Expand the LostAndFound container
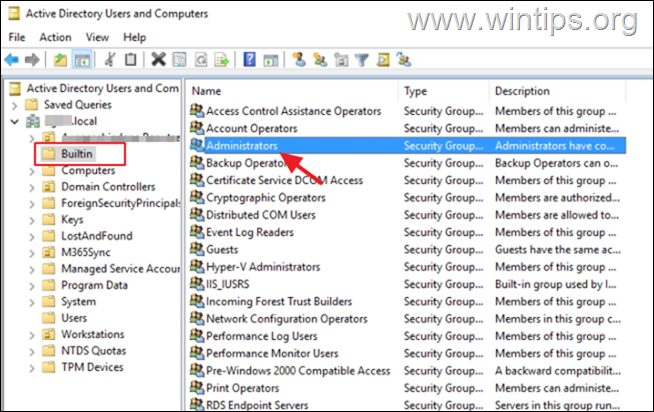This screenshot has width=654, height=412. tap(32, 236)
